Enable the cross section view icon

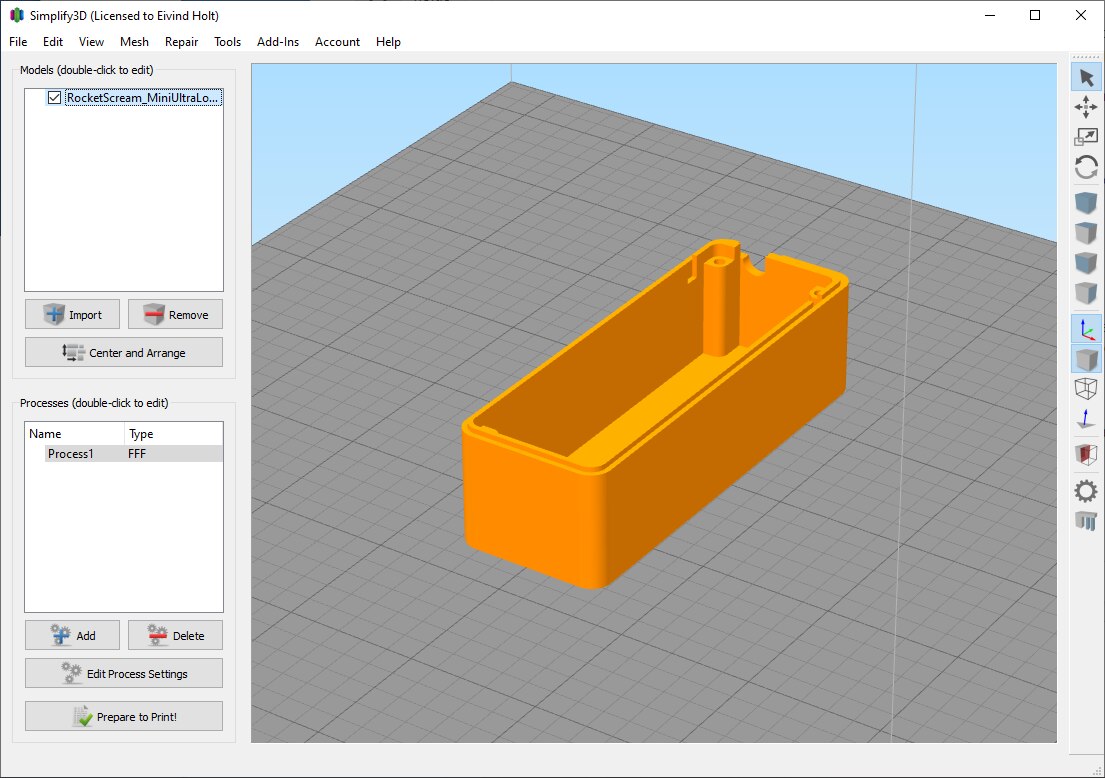1086,454
